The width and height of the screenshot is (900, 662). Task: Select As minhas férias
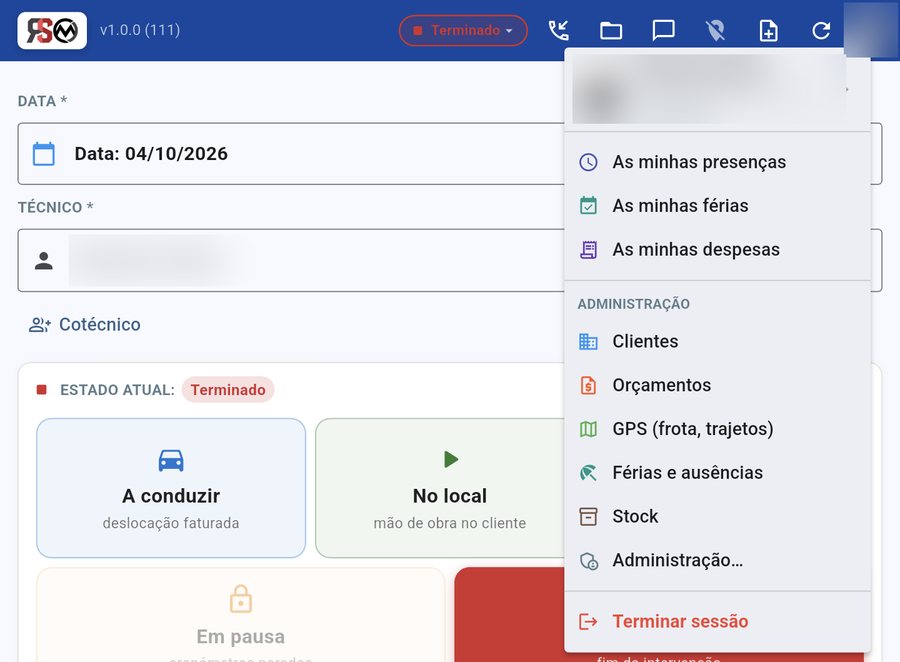717,206
